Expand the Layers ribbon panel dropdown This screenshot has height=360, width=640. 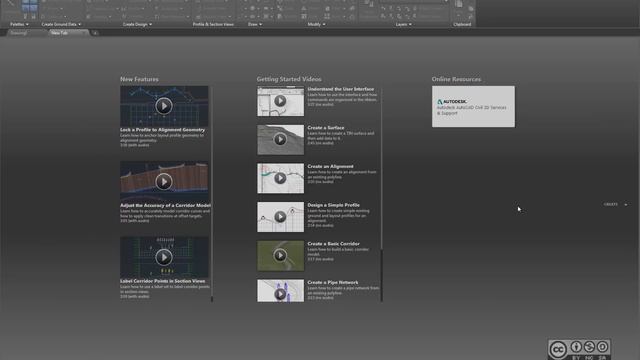[x=403, y=24]
